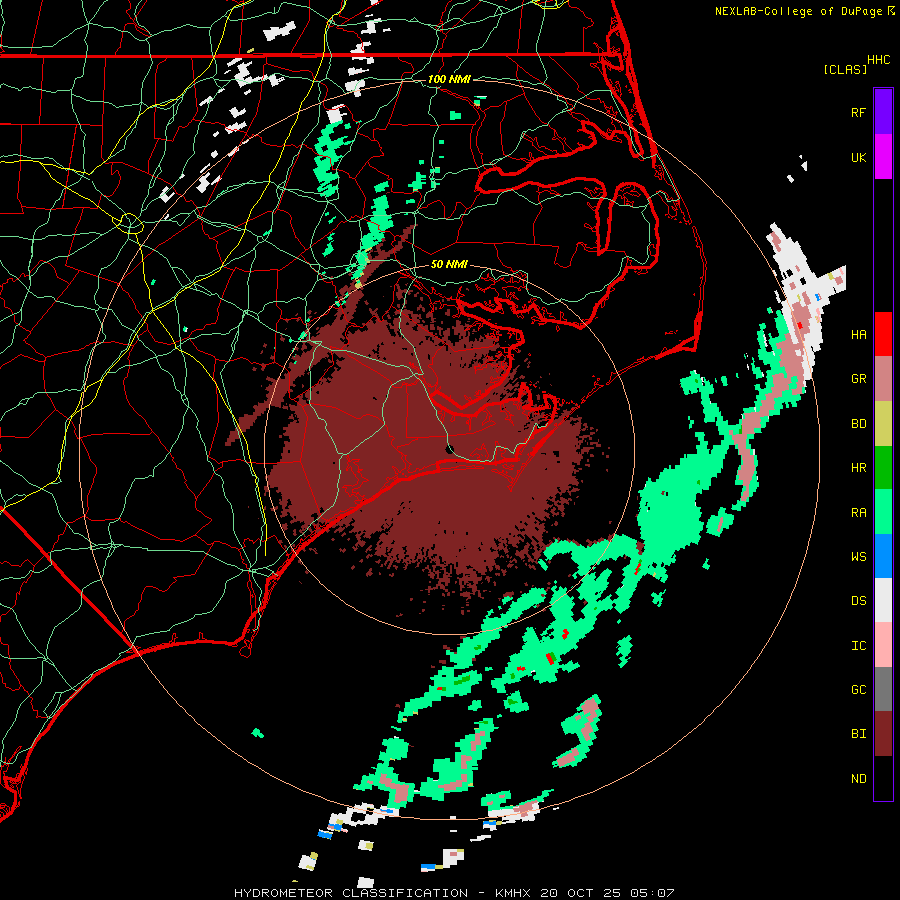The height and width of the screenshot is (900, 900).
Task: Click the DS legend label
Action: (858, 600)
